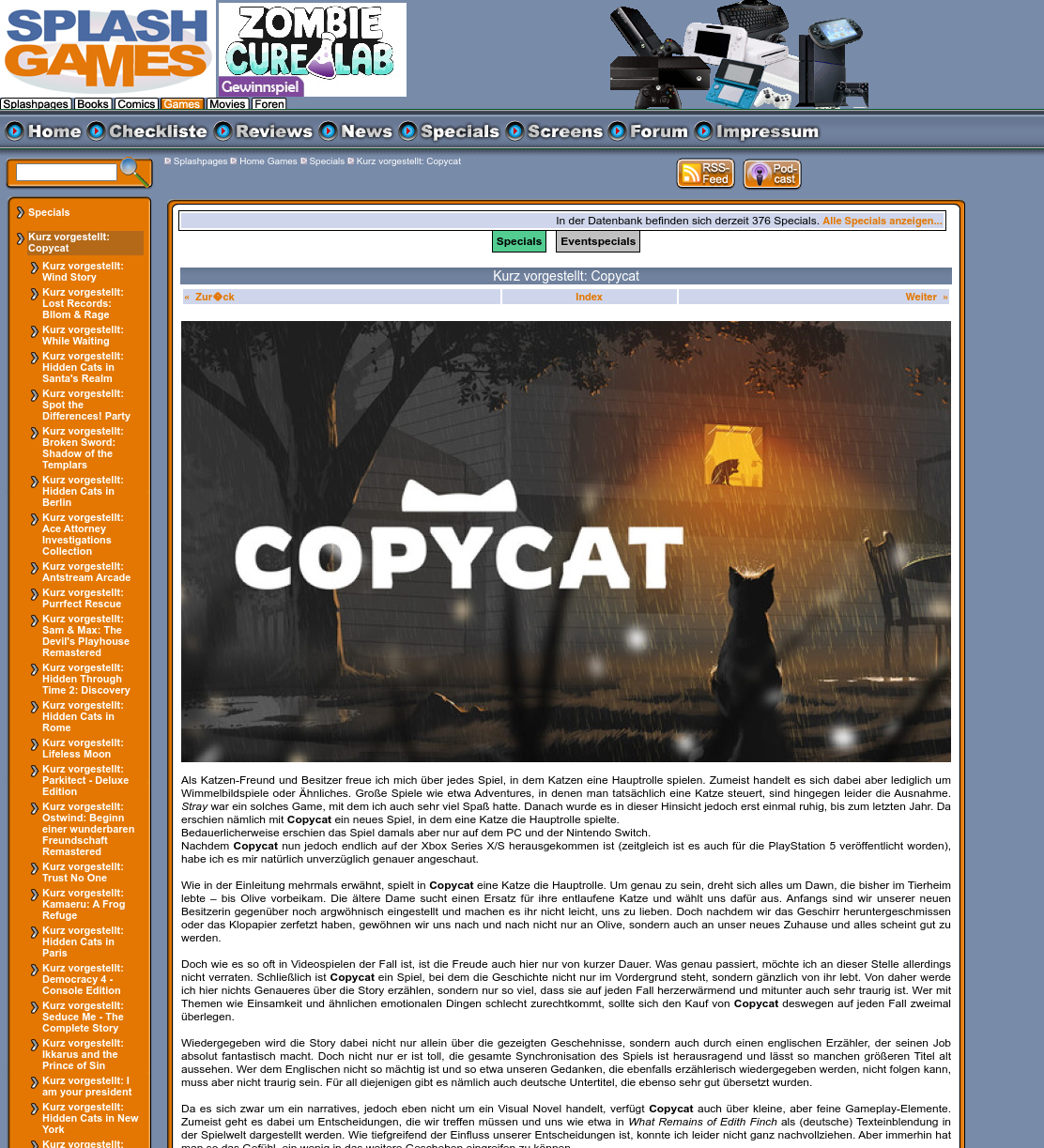The image size is (1044, 1148).
Task: Open sidebar item Ikkarus and the Prince of Sin
Action: [x=83, y=1054]
